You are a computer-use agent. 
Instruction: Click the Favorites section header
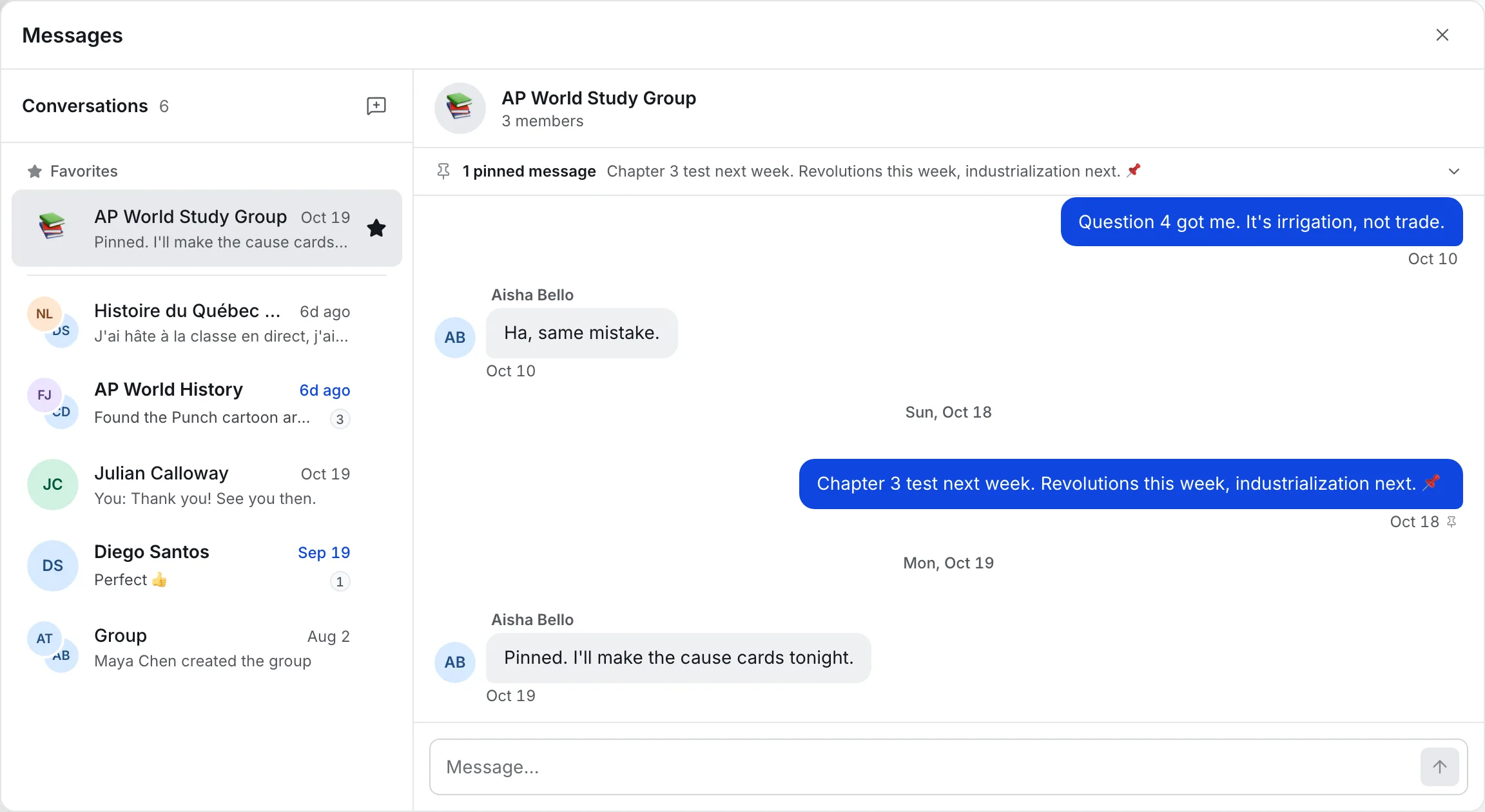72,171
